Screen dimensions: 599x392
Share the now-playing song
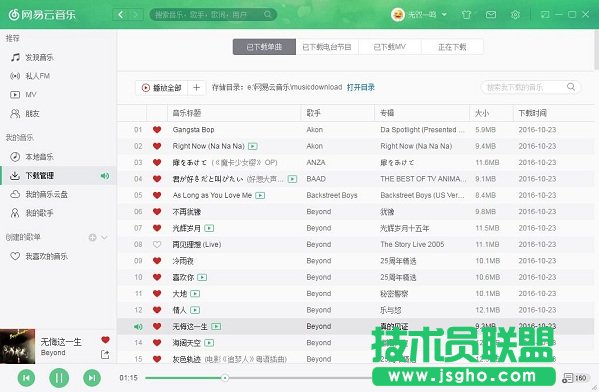[105, 355]
